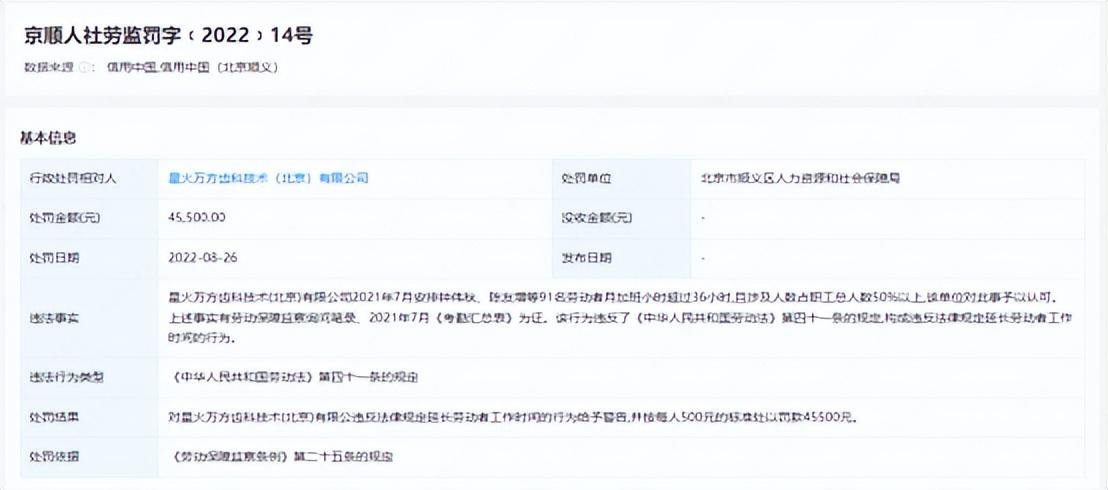This screenshot has height=490, width=1108.
Task: Click the 处罚结果 row label
Action: click(x=90, y=417)
